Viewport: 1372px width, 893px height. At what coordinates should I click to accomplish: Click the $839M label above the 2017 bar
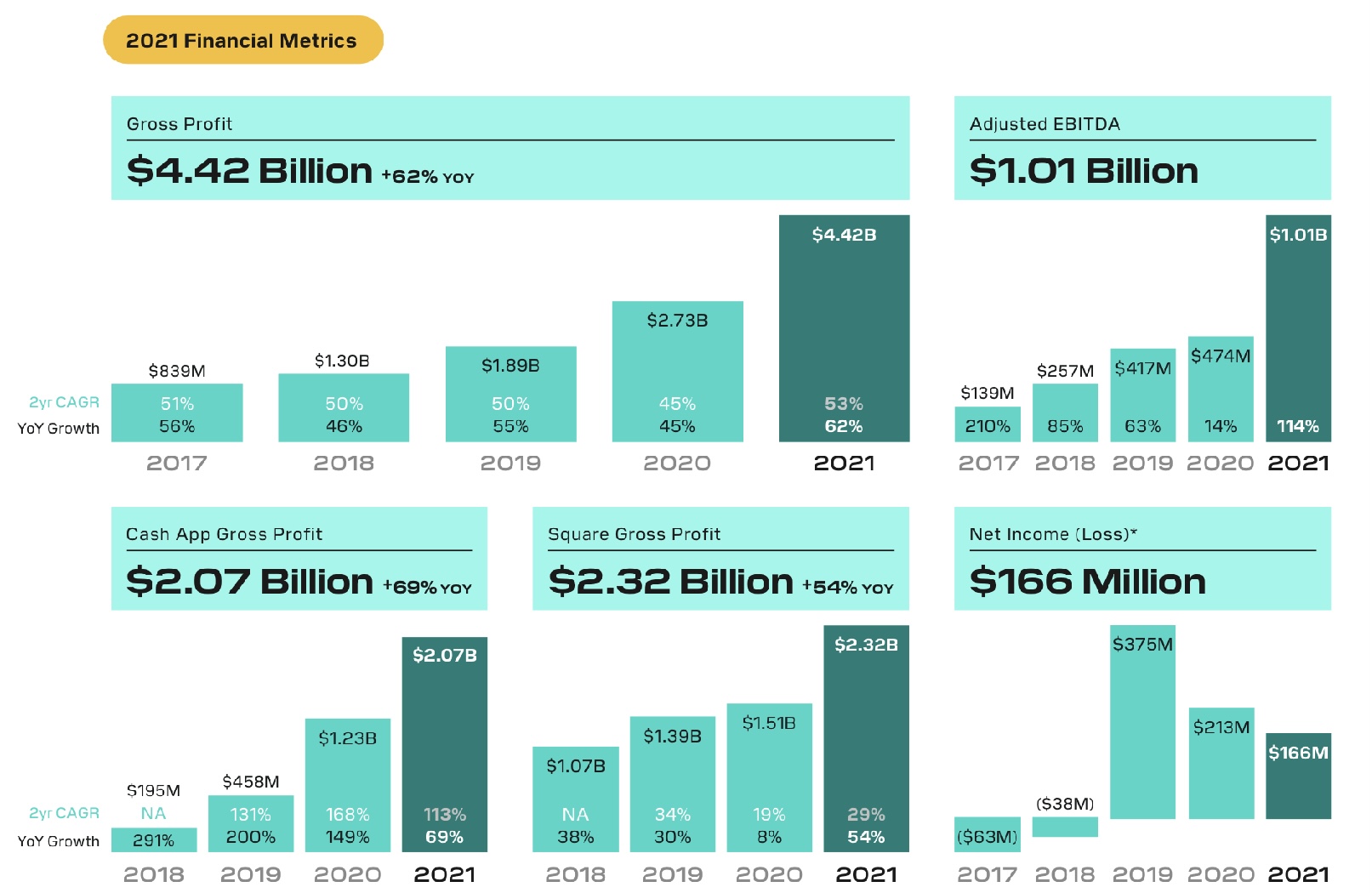point(177,371)
